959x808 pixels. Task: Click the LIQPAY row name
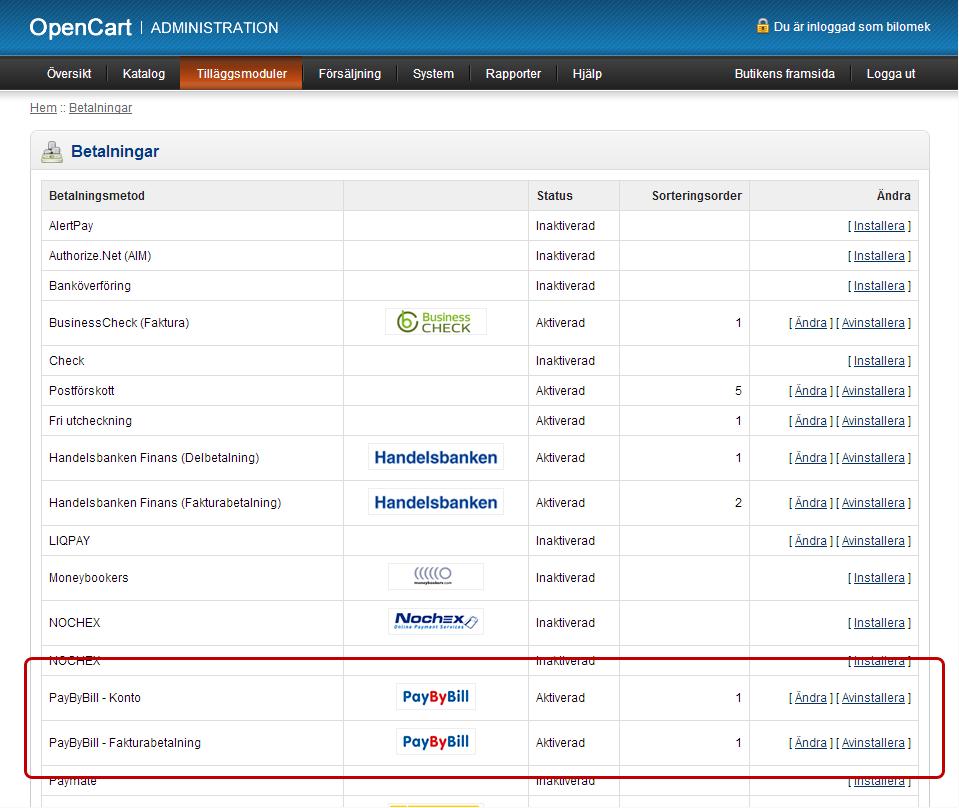click(x=69, y=541)
